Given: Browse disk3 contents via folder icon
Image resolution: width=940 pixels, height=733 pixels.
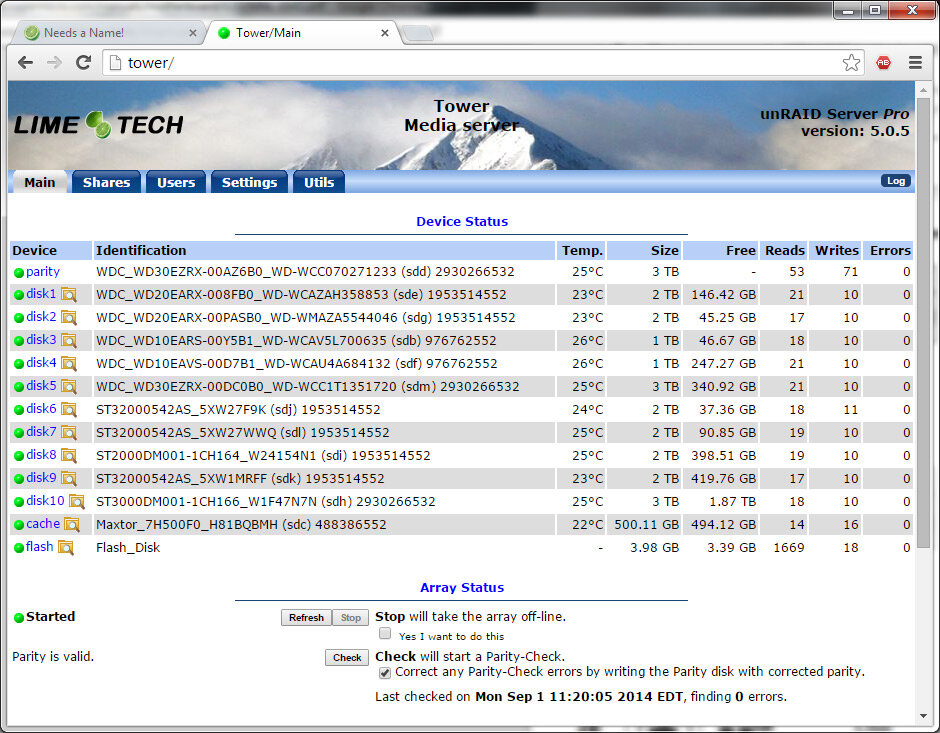Looking at the screenshot, I should click(69, 340).
